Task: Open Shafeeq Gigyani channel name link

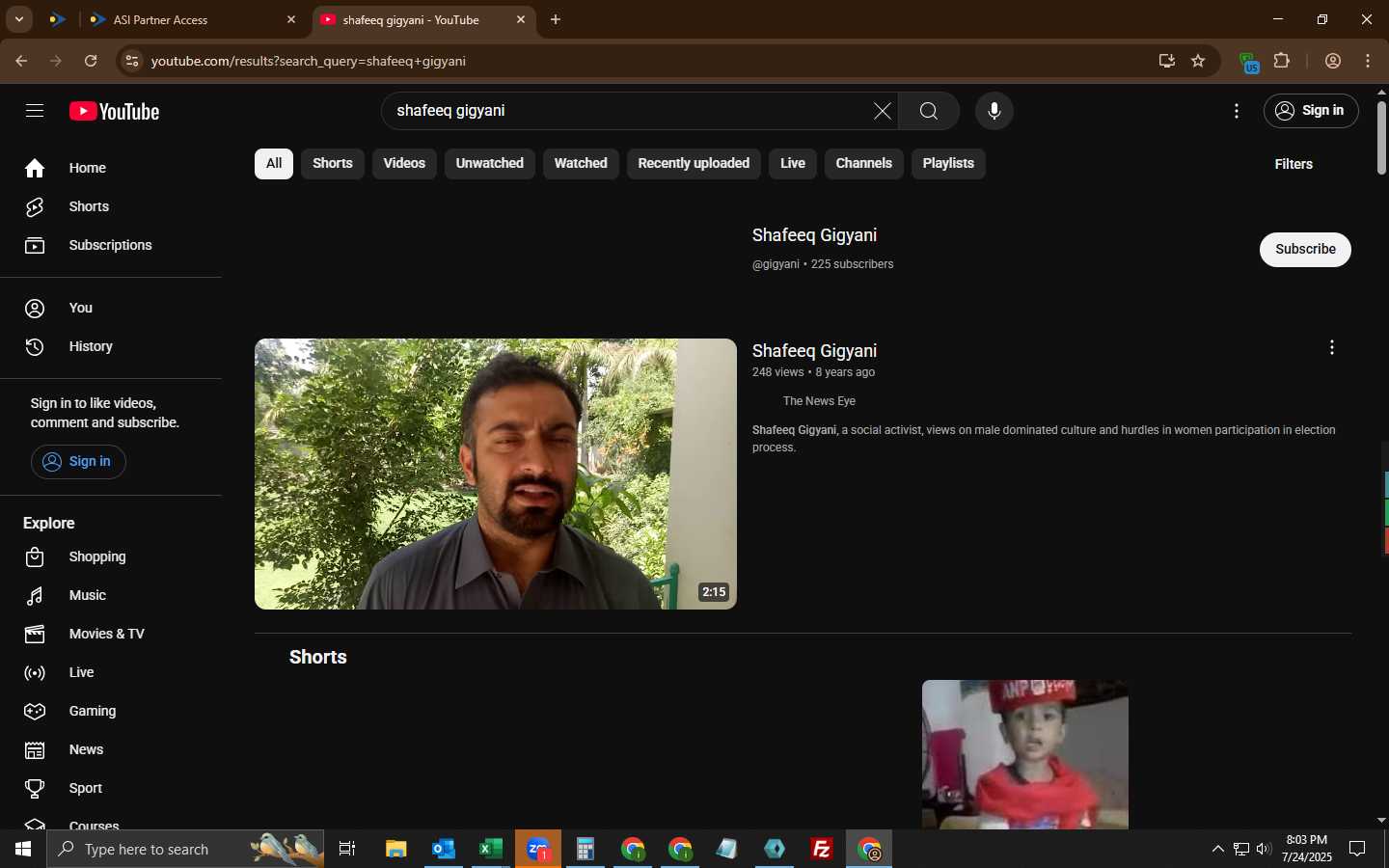Action: point(815,235)
